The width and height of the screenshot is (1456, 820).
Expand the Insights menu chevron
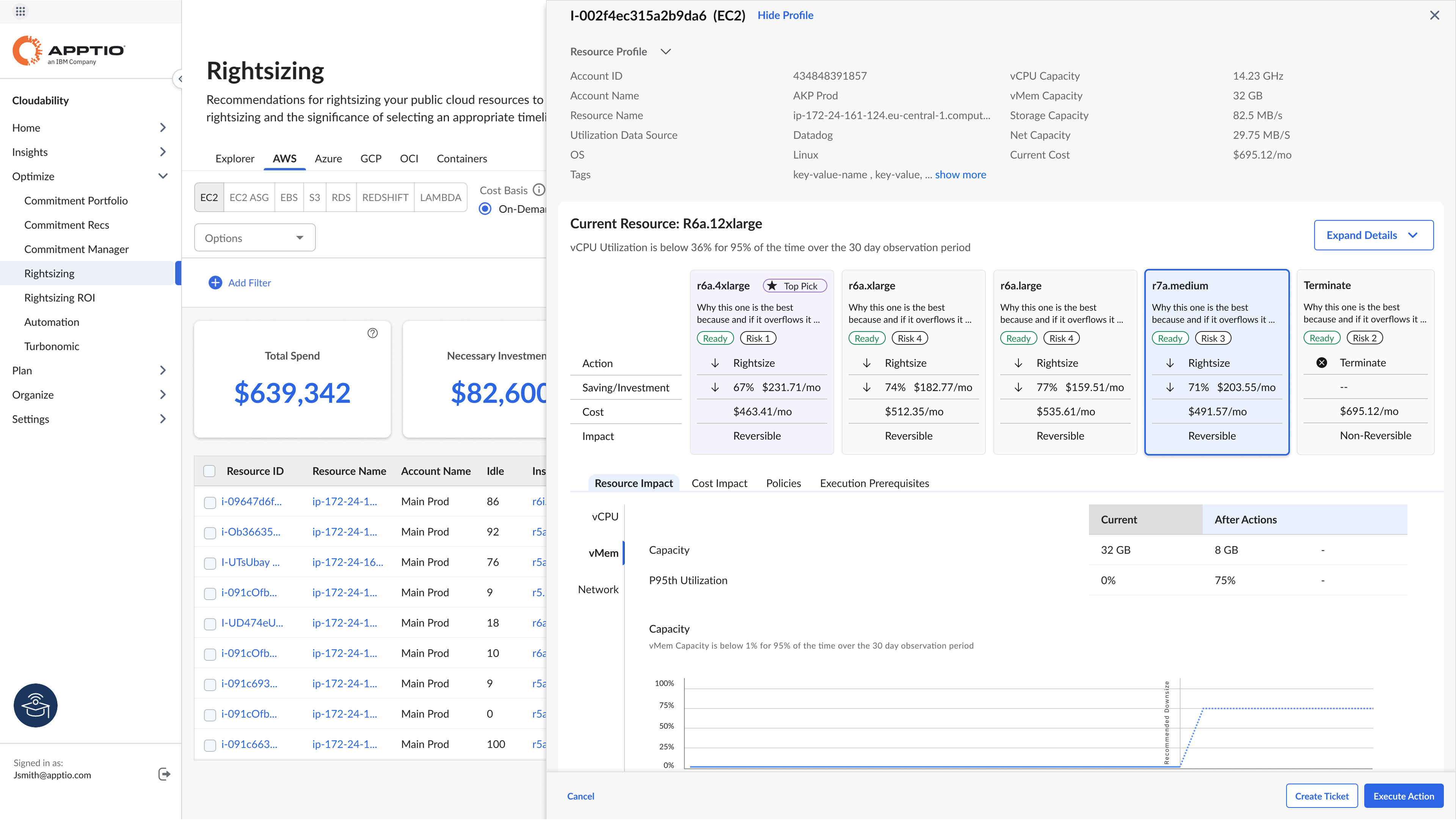[x=163, y=152]
